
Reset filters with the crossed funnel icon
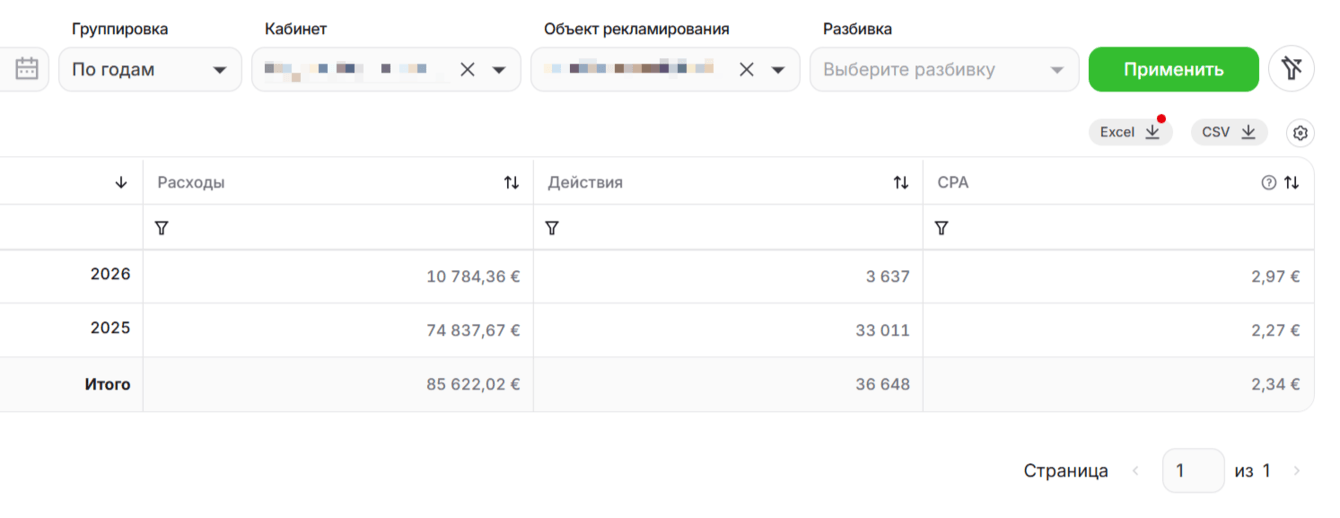1292,69
